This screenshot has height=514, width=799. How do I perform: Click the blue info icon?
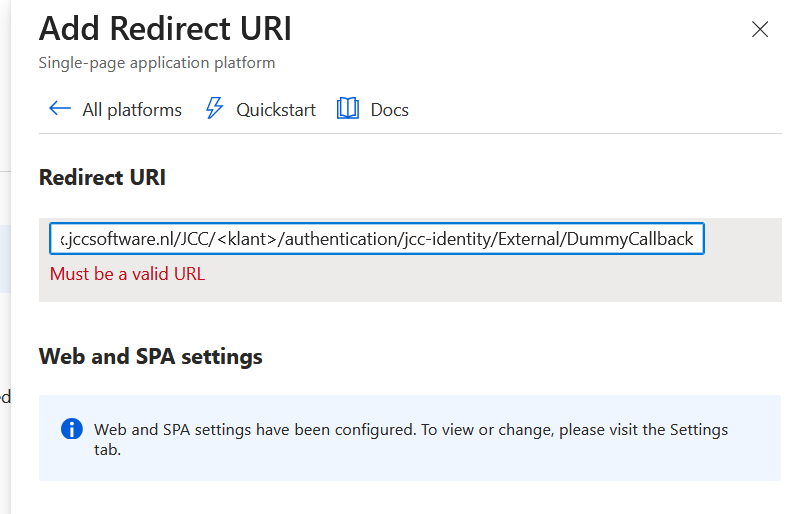[x=71, y=429]
